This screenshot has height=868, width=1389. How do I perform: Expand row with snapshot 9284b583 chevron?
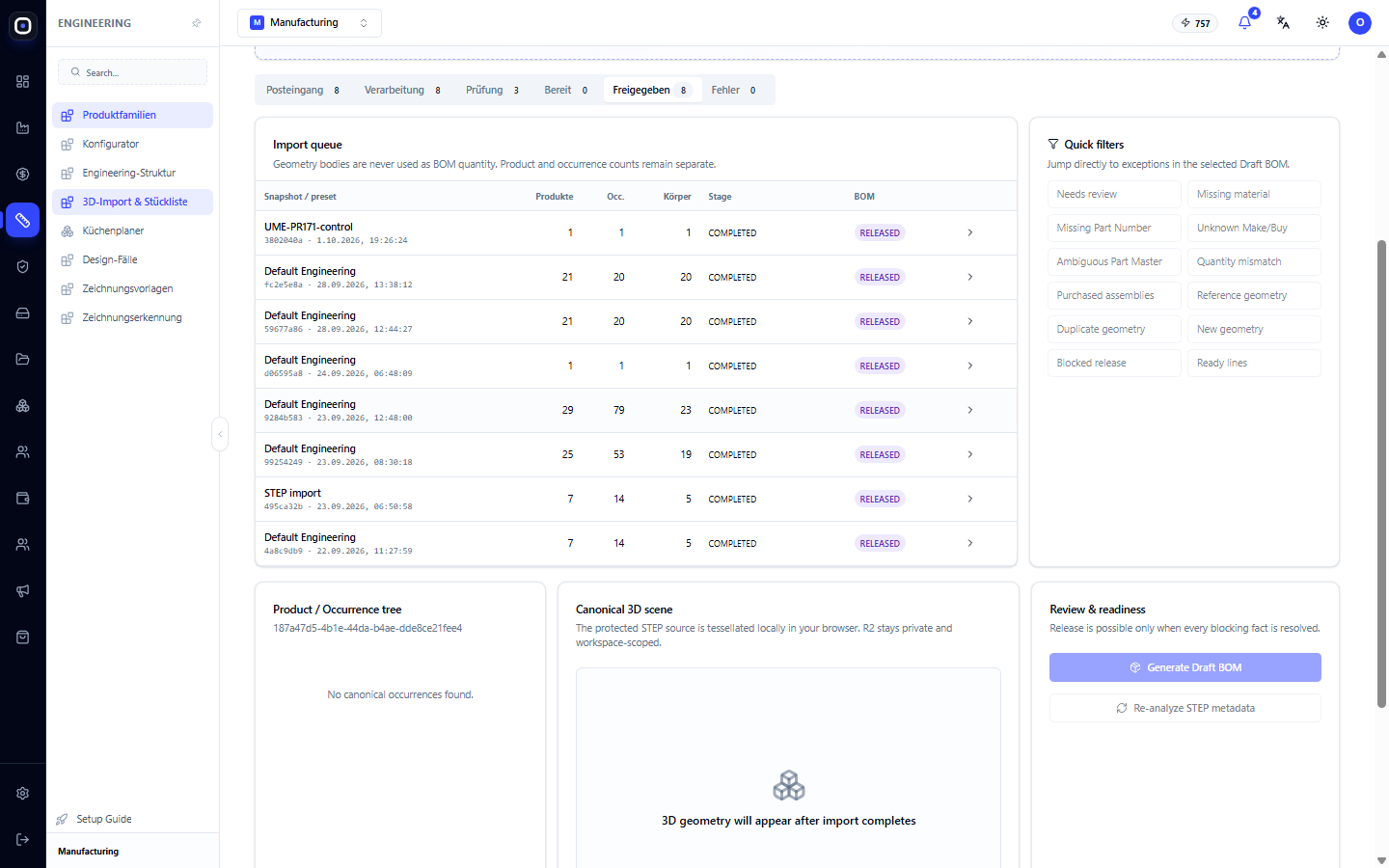(x=970, y=410)
